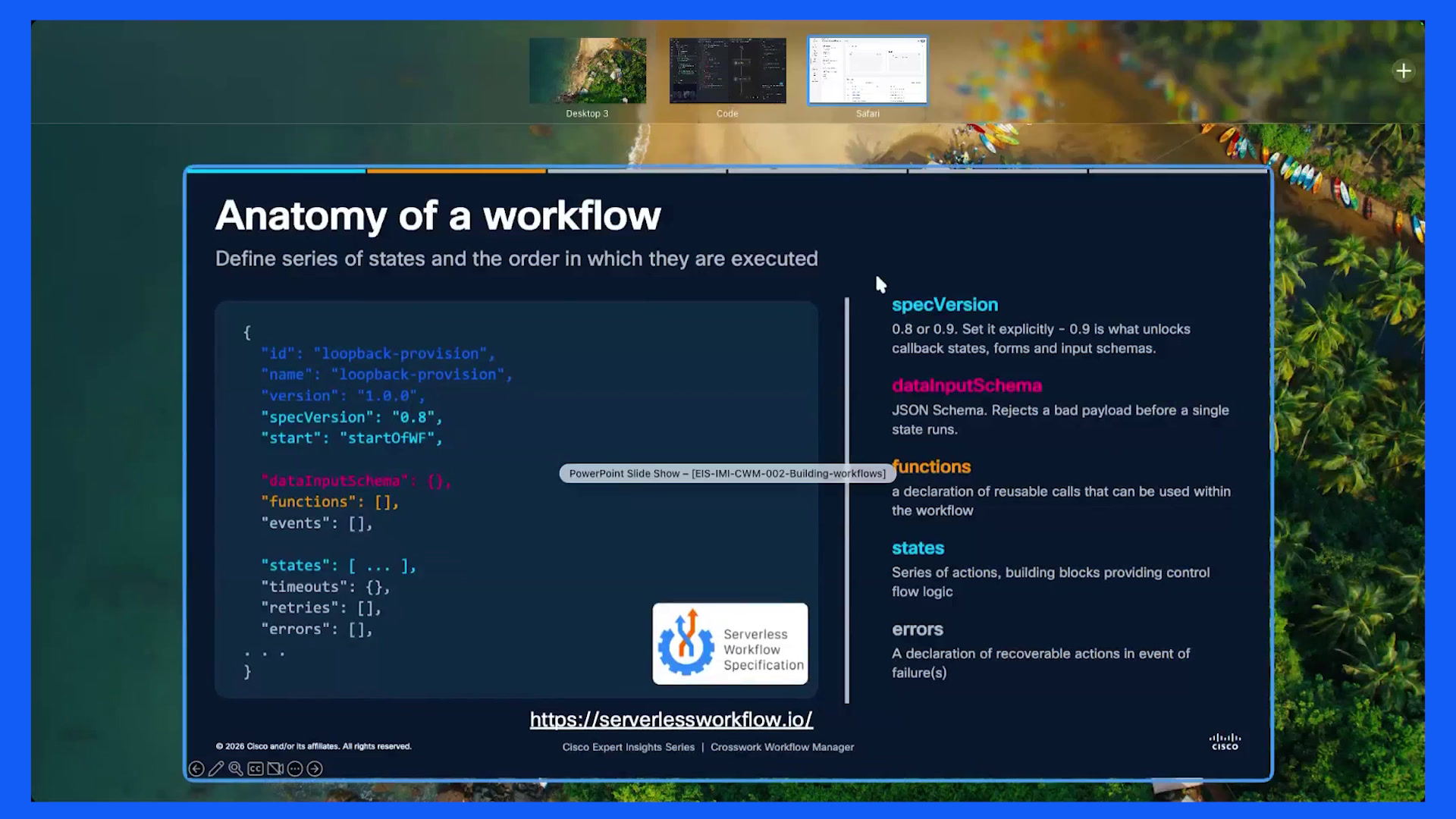Switch to the Code space thumbnail
The height and width of the screenshot is (819, 1456).
click(x=727, y=71)
